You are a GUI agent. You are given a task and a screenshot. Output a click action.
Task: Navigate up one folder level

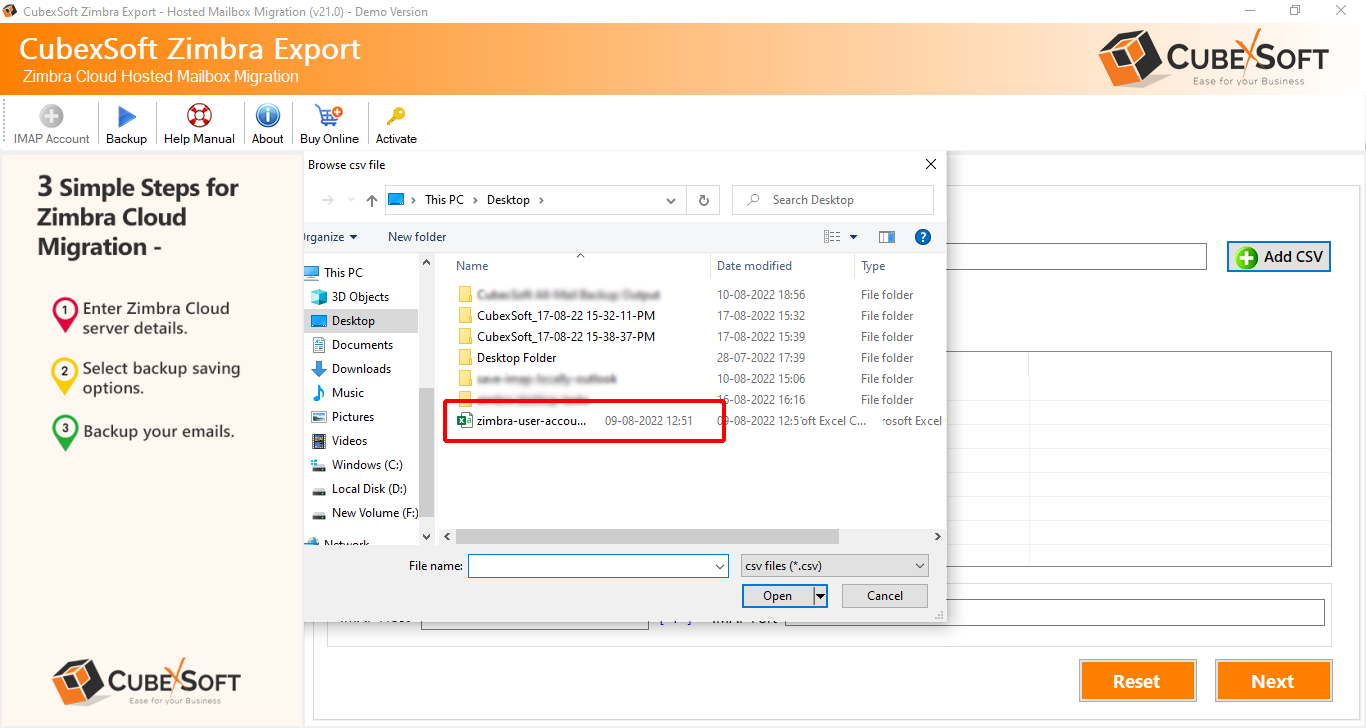click(x=372, y=200)
